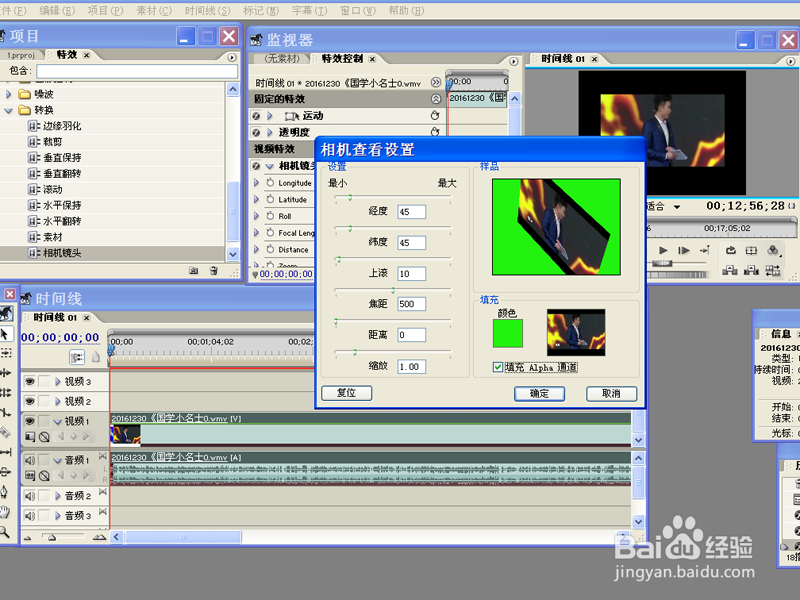Toggle eye visibility for 视频3 track

point(30,381)
